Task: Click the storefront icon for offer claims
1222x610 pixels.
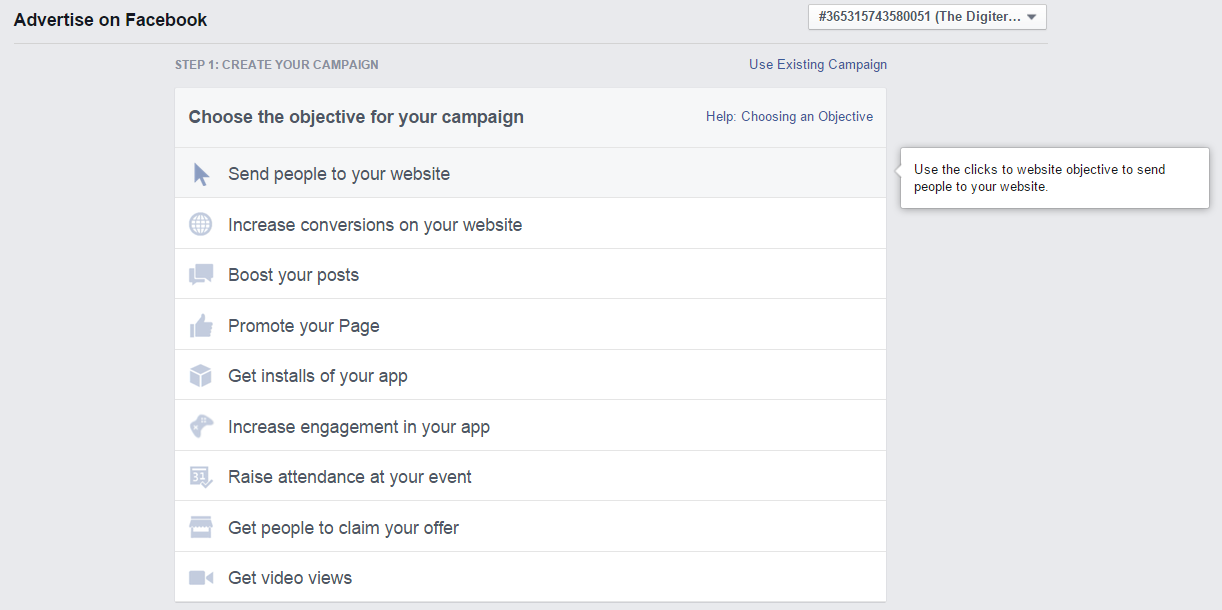Action: (x=201, y=527)
